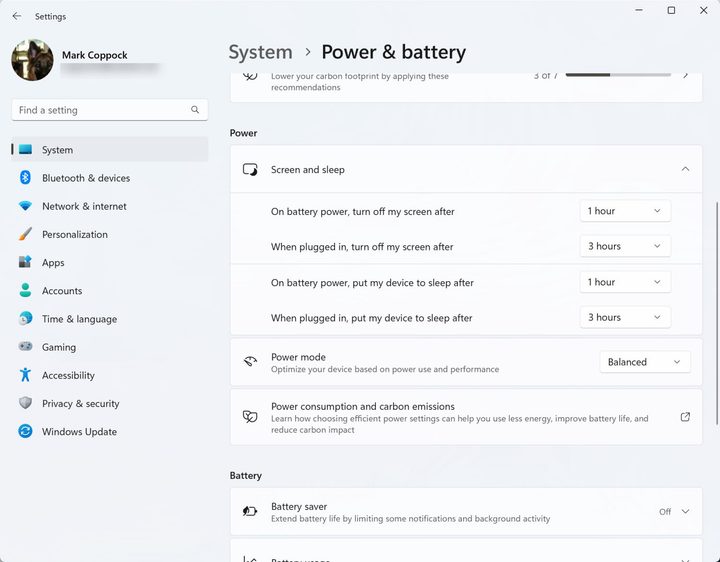
Task: Click Power mode title text
Action: [x=298, y=357]
